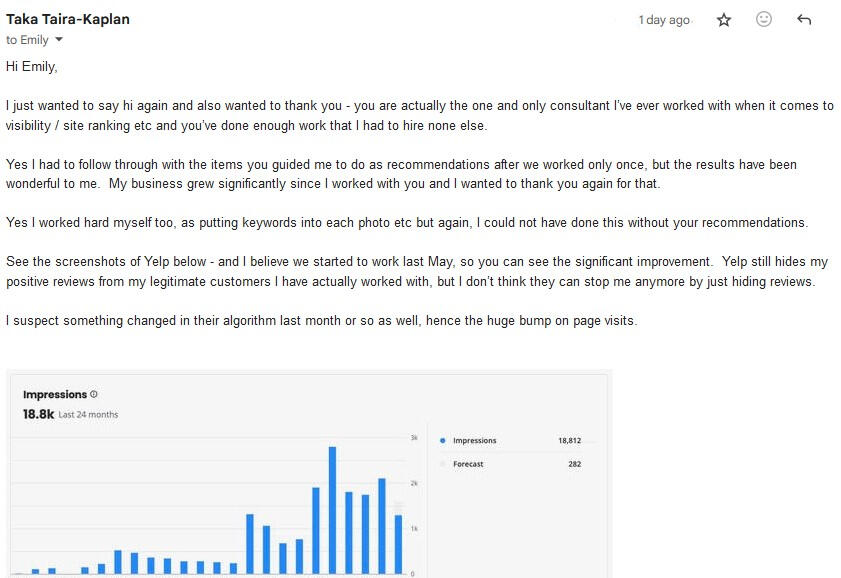This screenshot has width=841, height=578.
Task: Click the 18,812 impressions value
Action: click(x=569, y=441)
